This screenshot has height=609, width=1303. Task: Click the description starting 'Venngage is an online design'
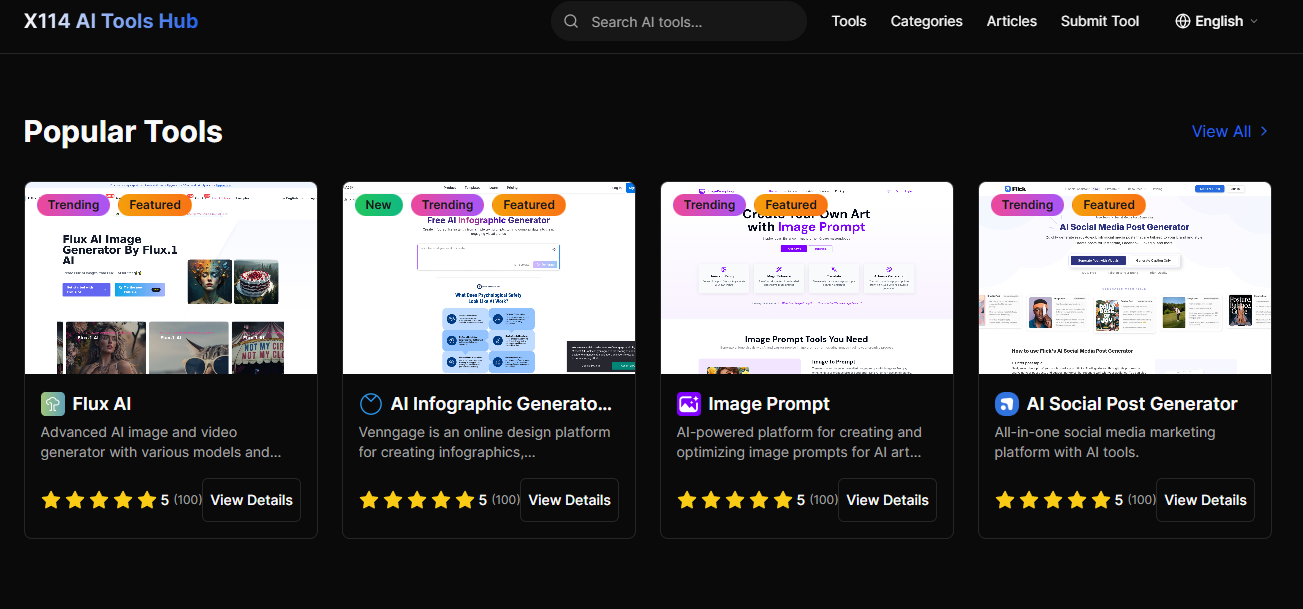(485, 442)
